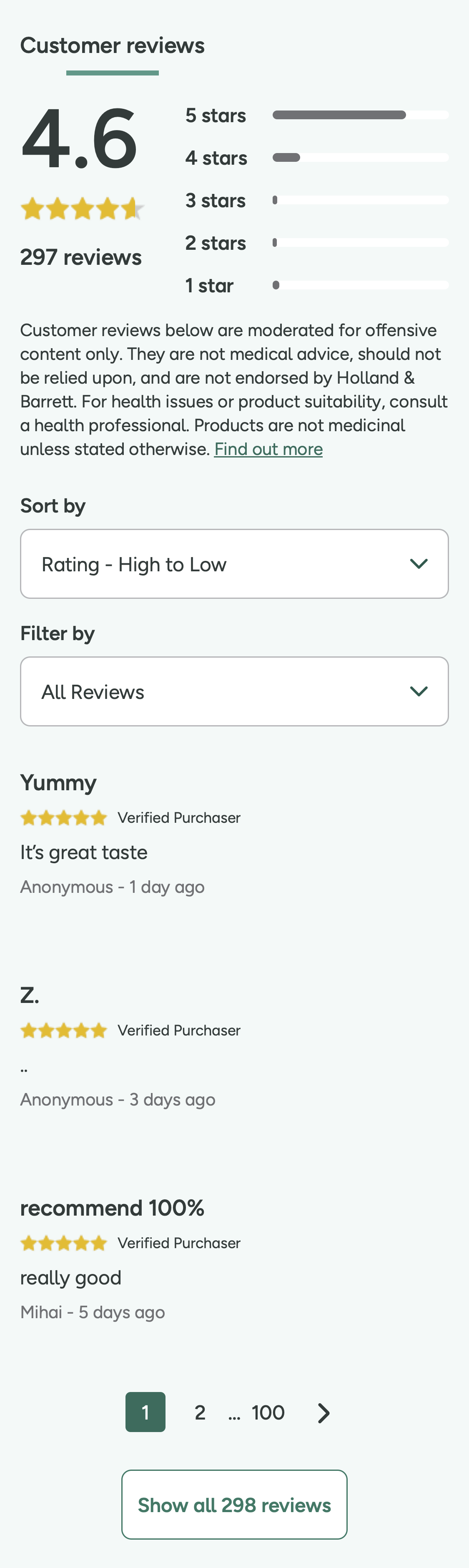Open the Rating - High to Low dropdown
Viewport: 469px width, 1568px height.
(x=234, y=564)
